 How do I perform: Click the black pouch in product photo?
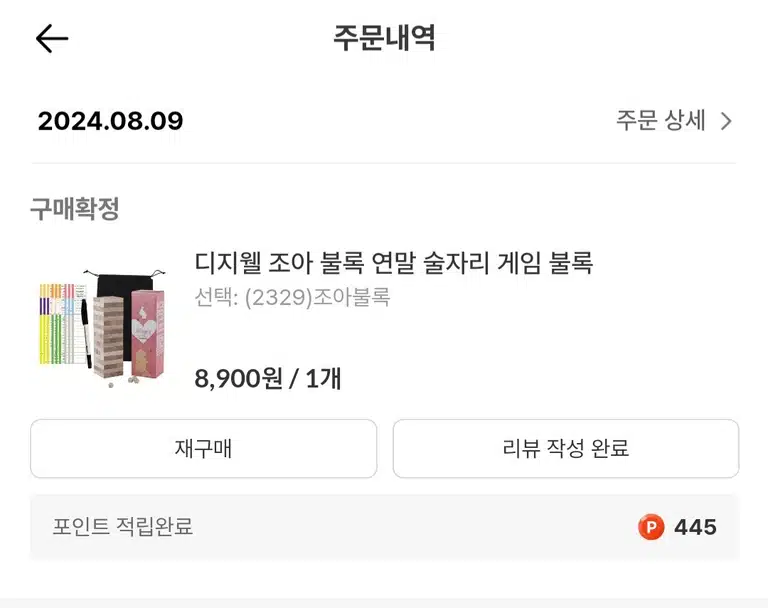(x=125, y=294)
